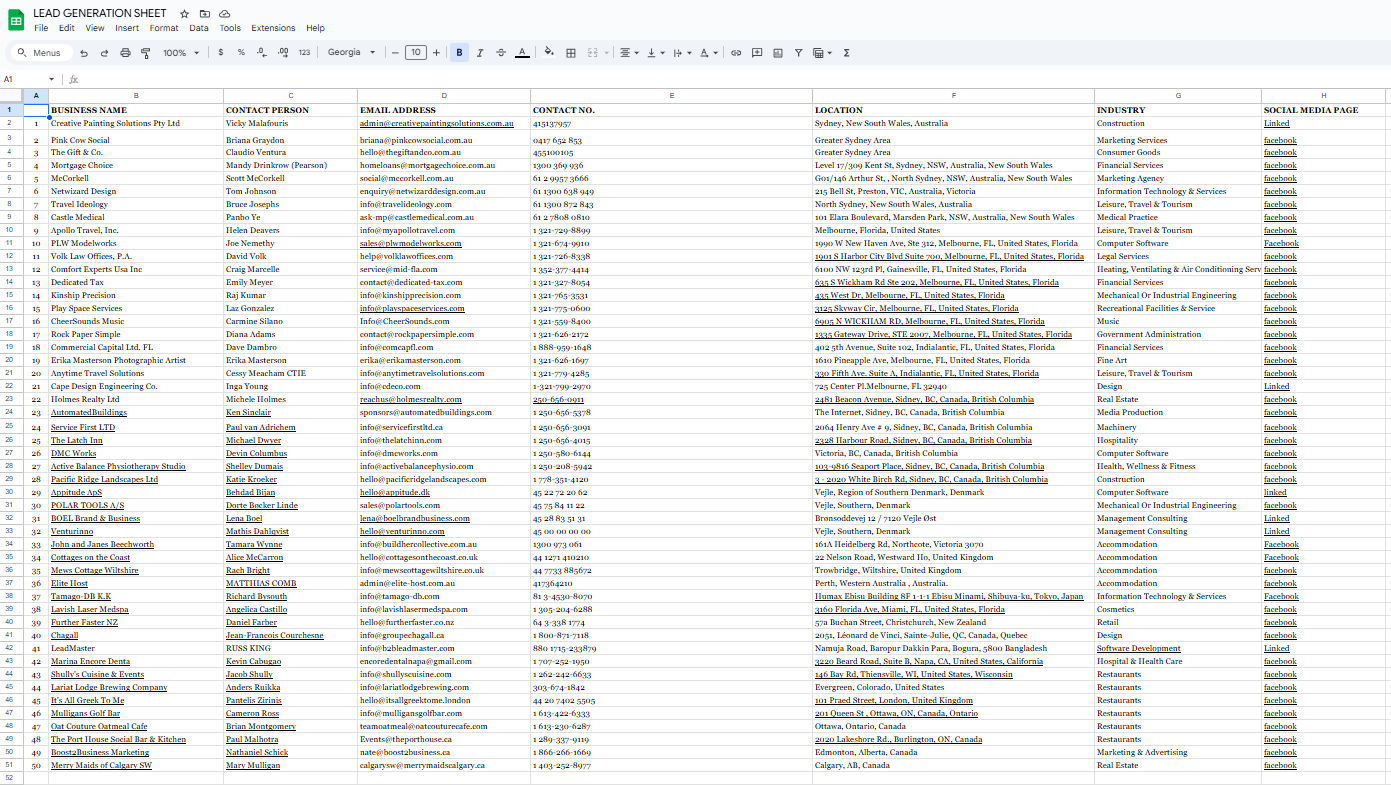Decrease decimal places

point(262,53)
